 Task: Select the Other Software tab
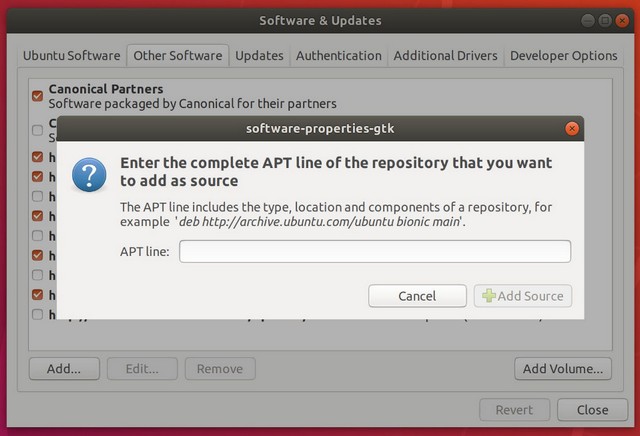178,56
